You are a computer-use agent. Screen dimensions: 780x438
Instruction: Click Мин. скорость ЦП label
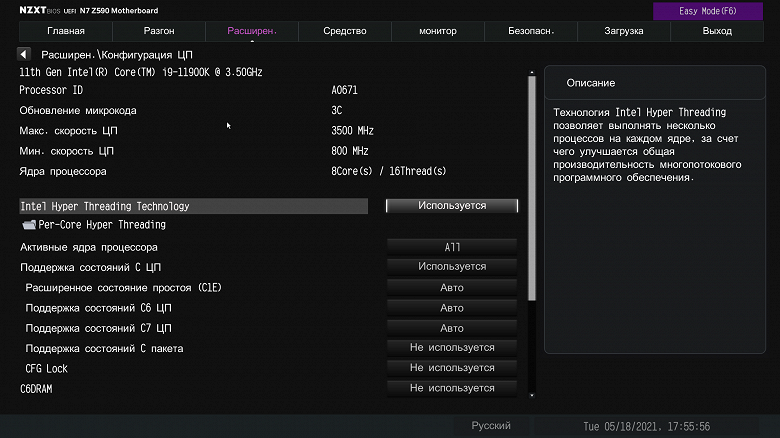point(67,151)
